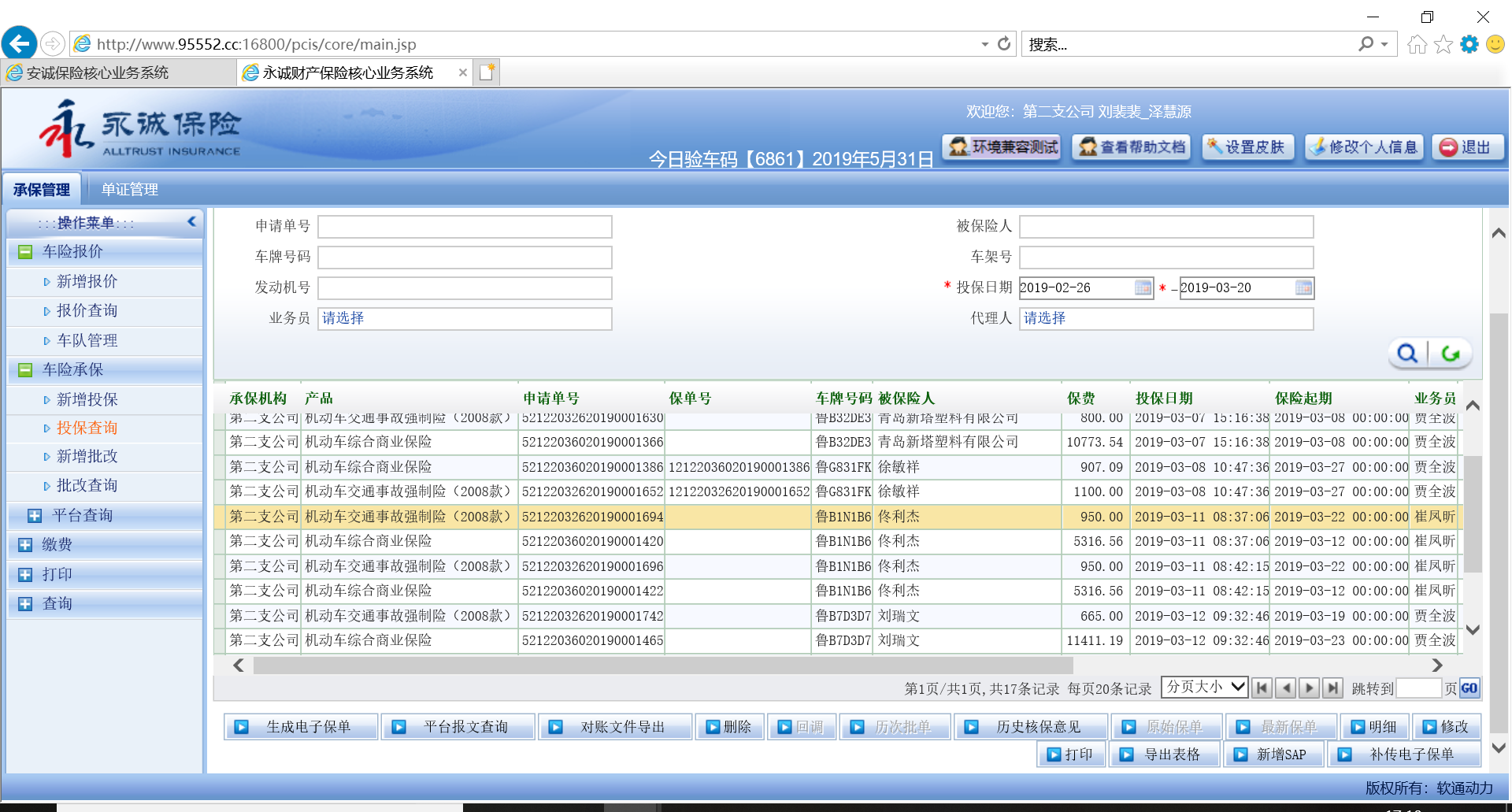Collapse the operation menu sidebar arrow
1512x812 pixels.
pyautogui.click(x=191, y=222)
